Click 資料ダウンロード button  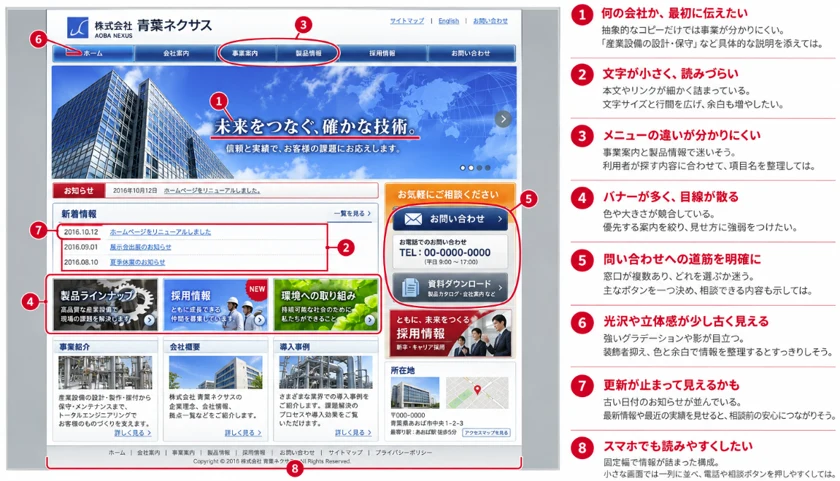(x=450, y=287)
